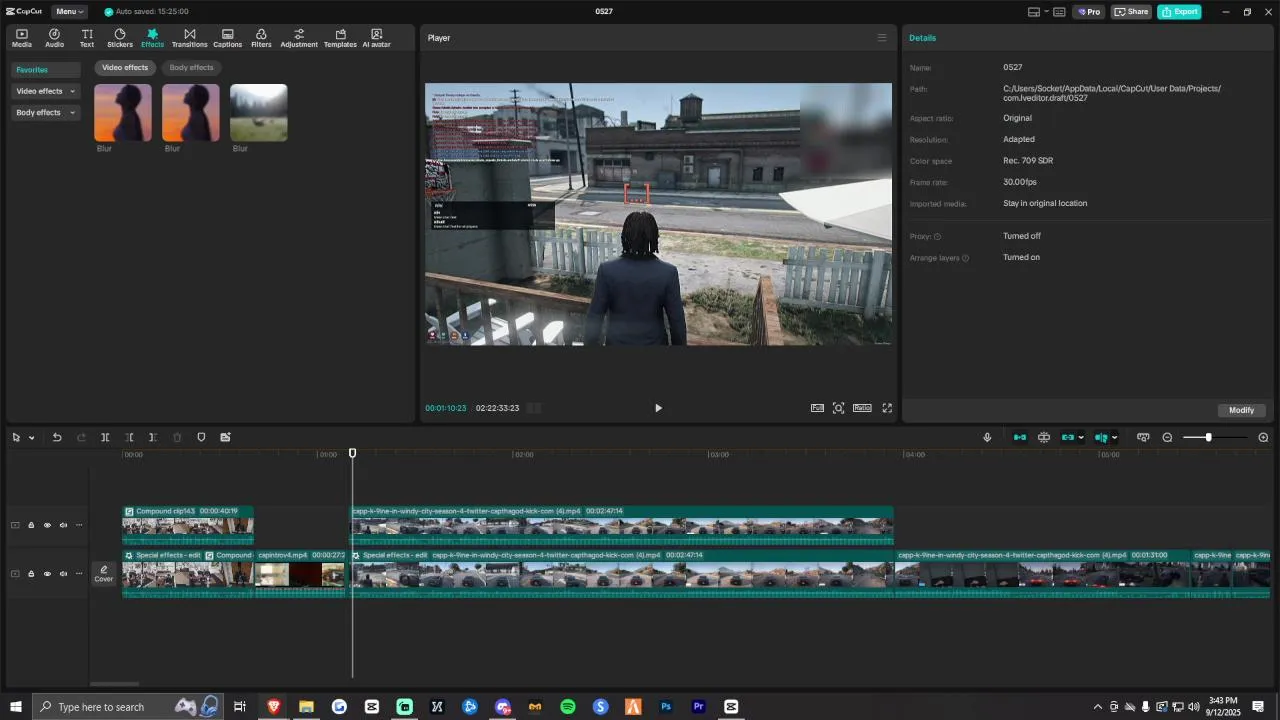Image resolution: width=1280 pixels, height=720 pixels.
Task: Enter fullscreen player view
Action: point(887,408)
